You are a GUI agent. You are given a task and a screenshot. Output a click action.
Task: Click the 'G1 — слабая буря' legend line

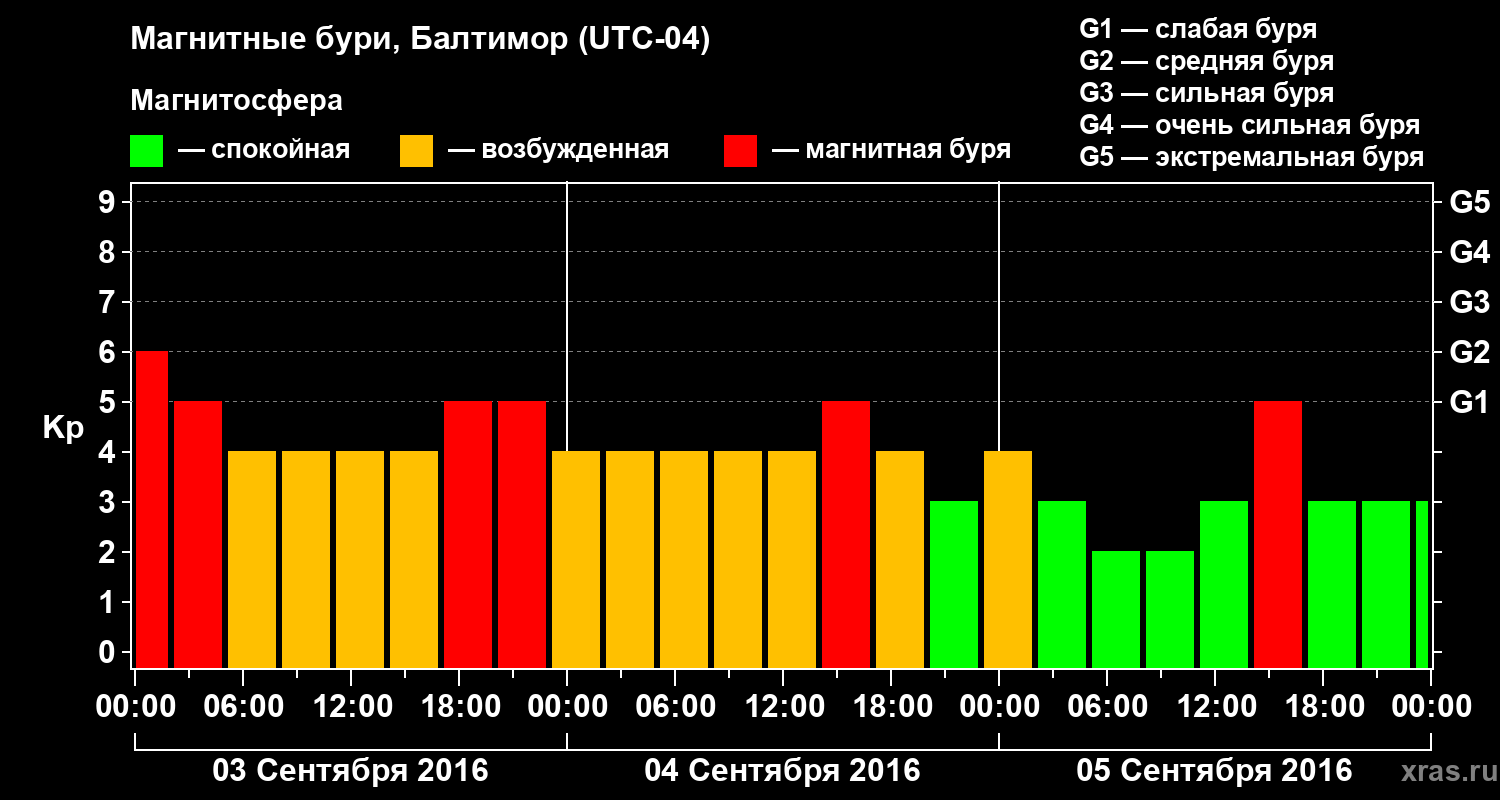[x=1198, y=29]
